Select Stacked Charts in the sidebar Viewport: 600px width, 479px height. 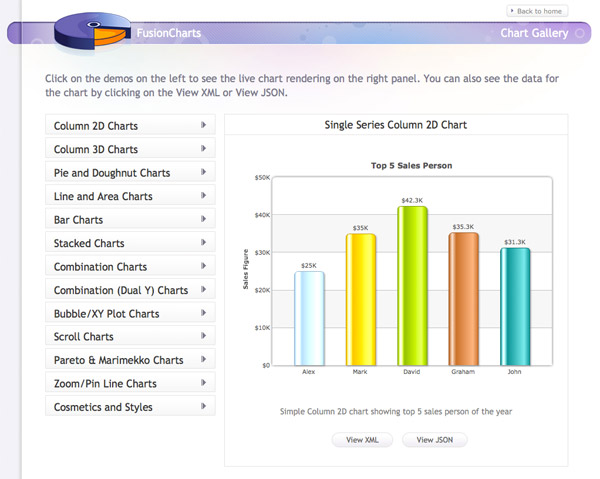click(129, 243)
